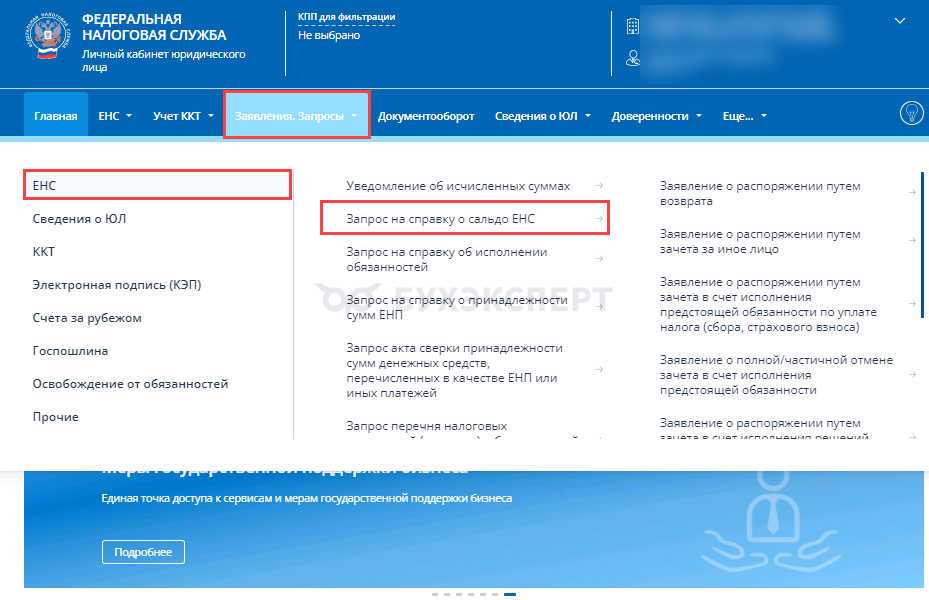Click arrow beside Запрос на справку об исполнении обязанностей
This screenshot has height=600, width=929.
600,259
